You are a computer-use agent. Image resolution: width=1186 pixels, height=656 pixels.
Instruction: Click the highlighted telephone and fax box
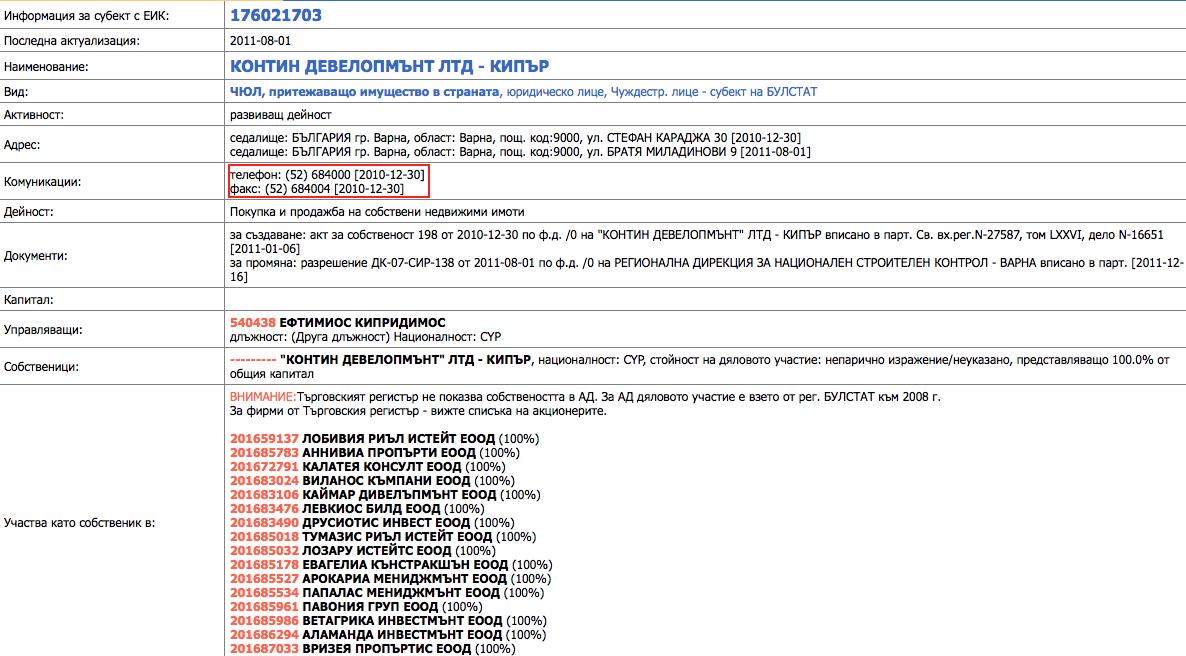pyautogui.click(x=328, y=181)
